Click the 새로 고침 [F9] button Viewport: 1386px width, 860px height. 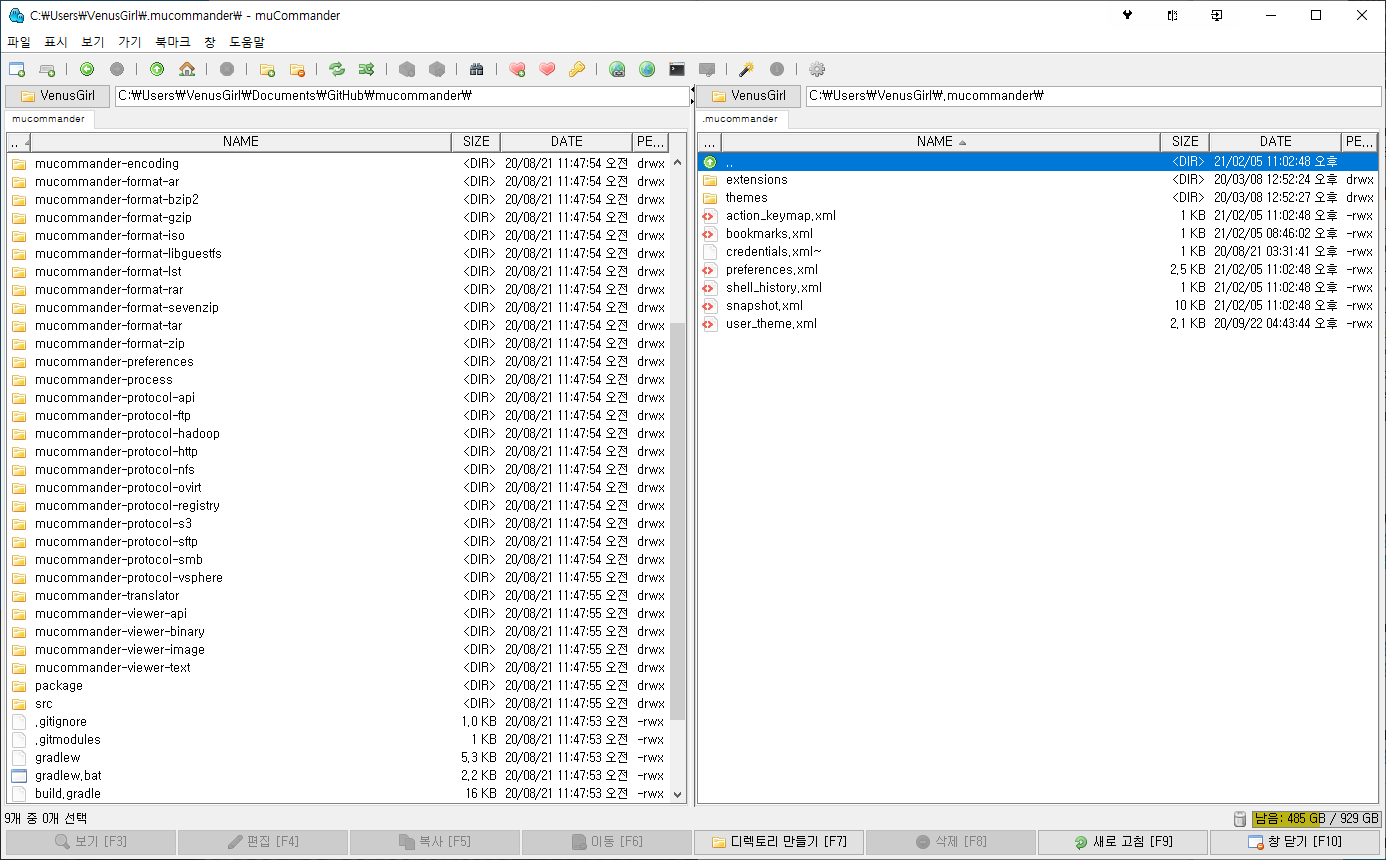coord(1123,842)
